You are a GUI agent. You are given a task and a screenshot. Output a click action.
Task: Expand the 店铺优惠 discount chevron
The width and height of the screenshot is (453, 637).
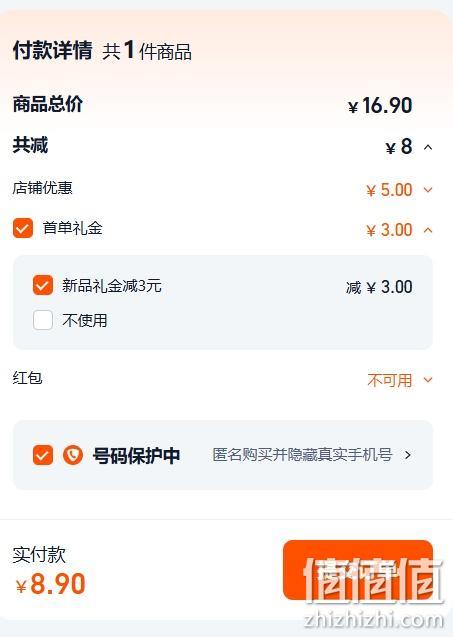click(x=428, y=190)
